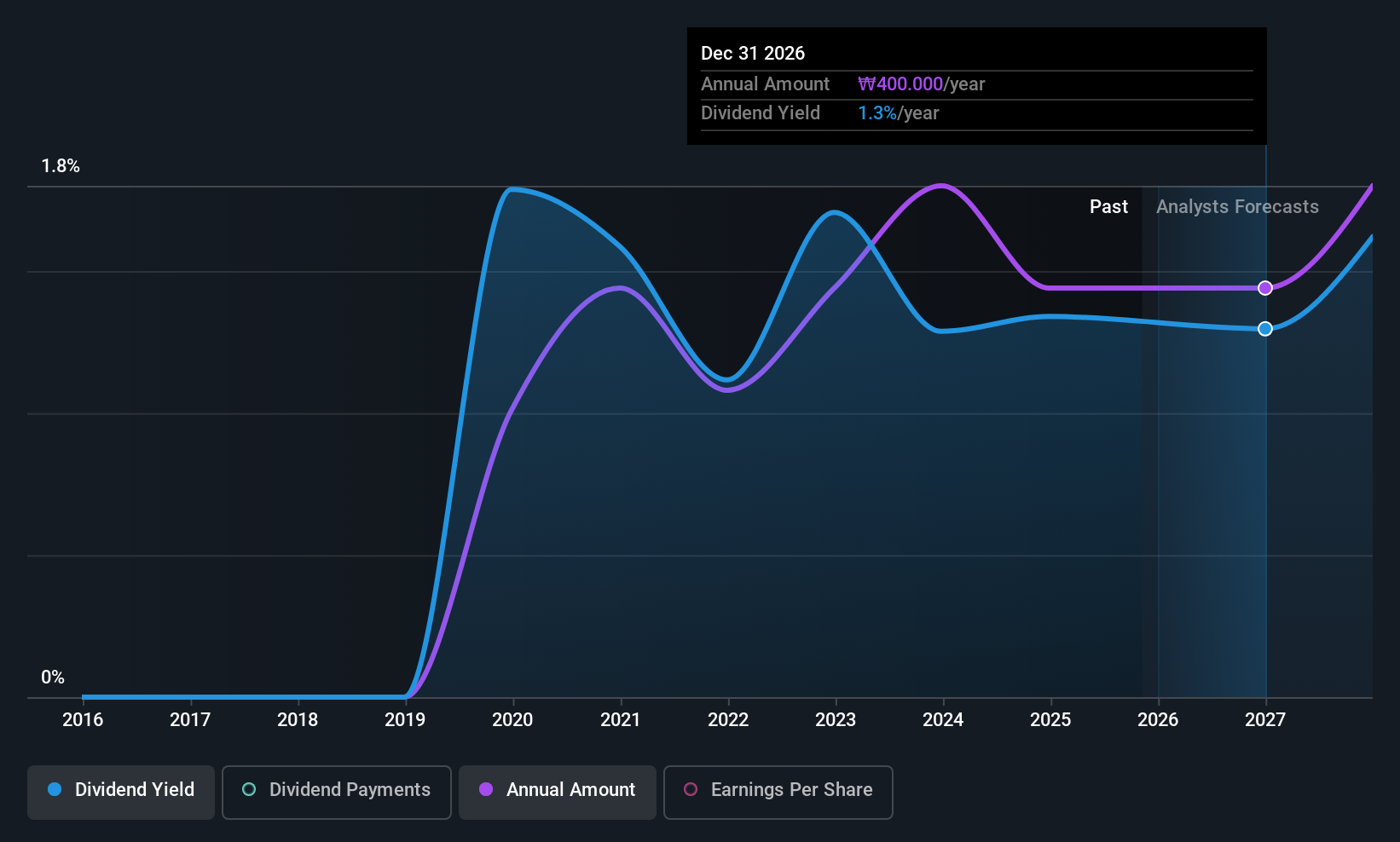Image resolution: width=1400 pixels, height=842 pixels.
Task: Click the Past region label
Action: 1108,207
